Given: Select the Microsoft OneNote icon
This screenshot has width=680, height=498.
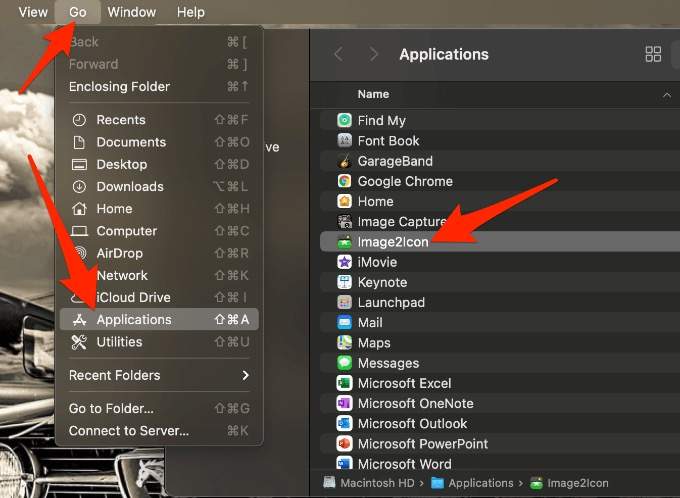Looking at the screenshot, I should click(344, 403).
